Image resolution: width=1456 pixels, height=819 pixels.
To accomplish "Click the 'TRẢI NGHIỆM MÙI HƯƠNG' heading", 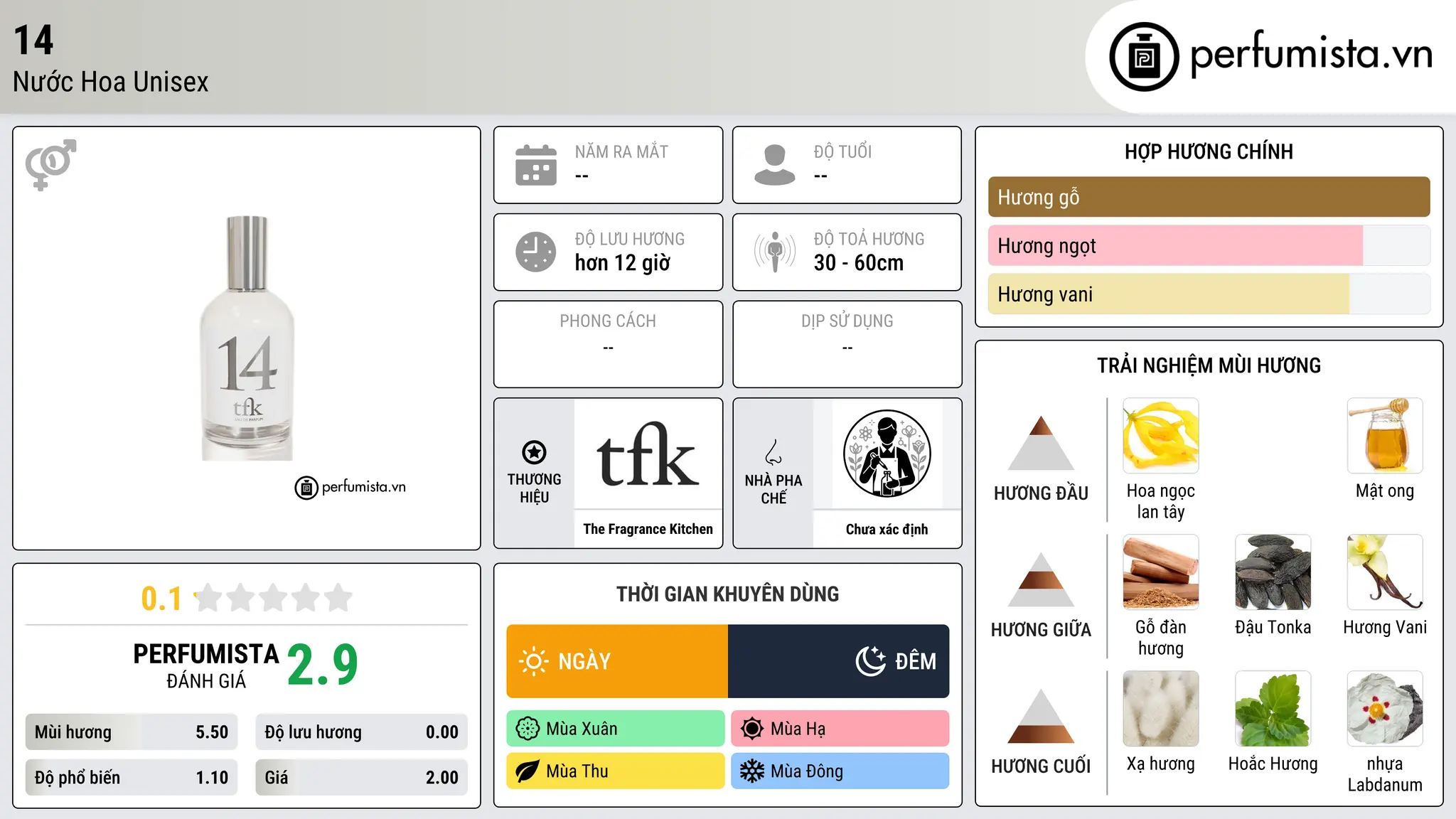I will [x=1209, y=365].
